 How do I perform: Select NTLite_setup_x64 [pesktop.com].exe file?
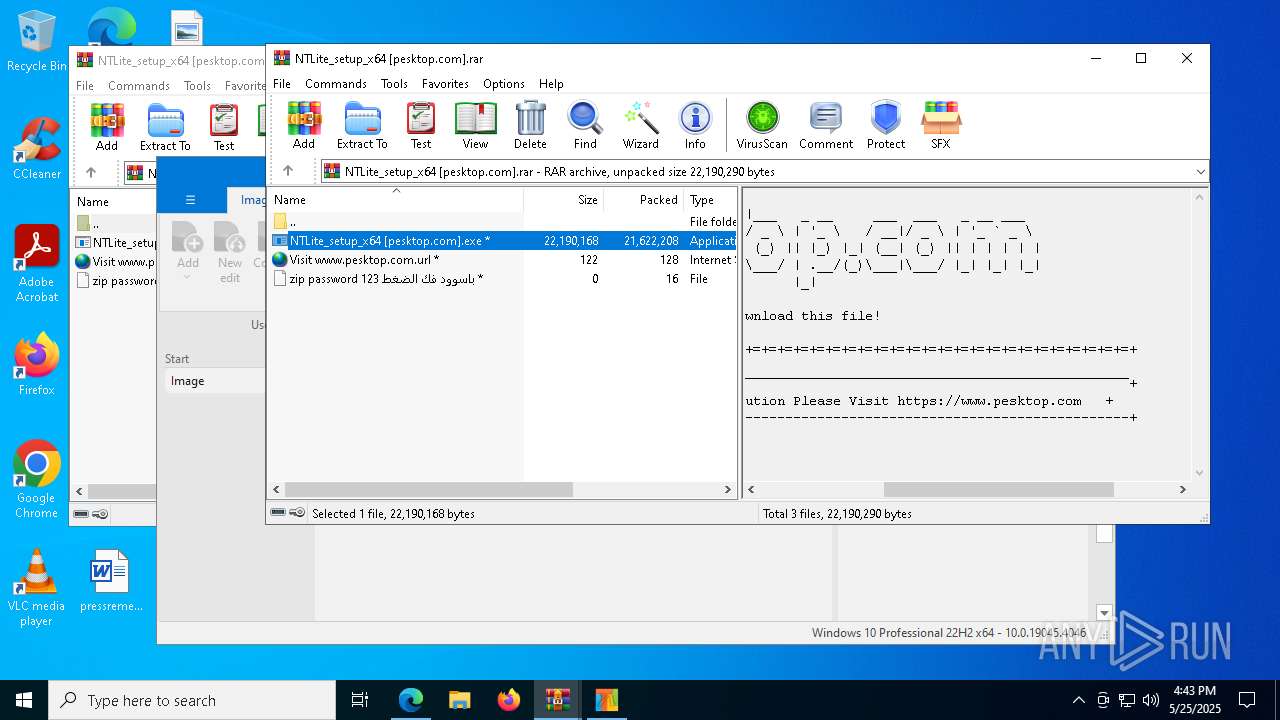pos(503,240)
